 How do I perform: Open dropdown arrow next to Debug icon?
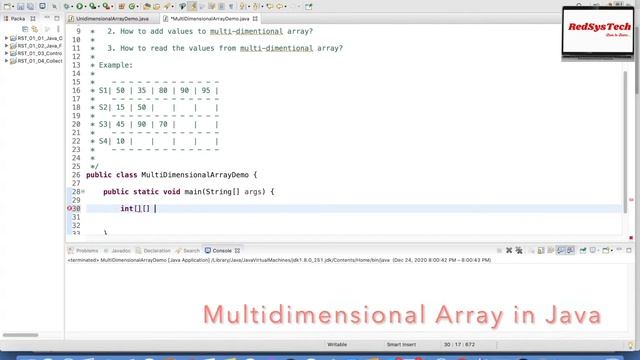click(72, 7)
